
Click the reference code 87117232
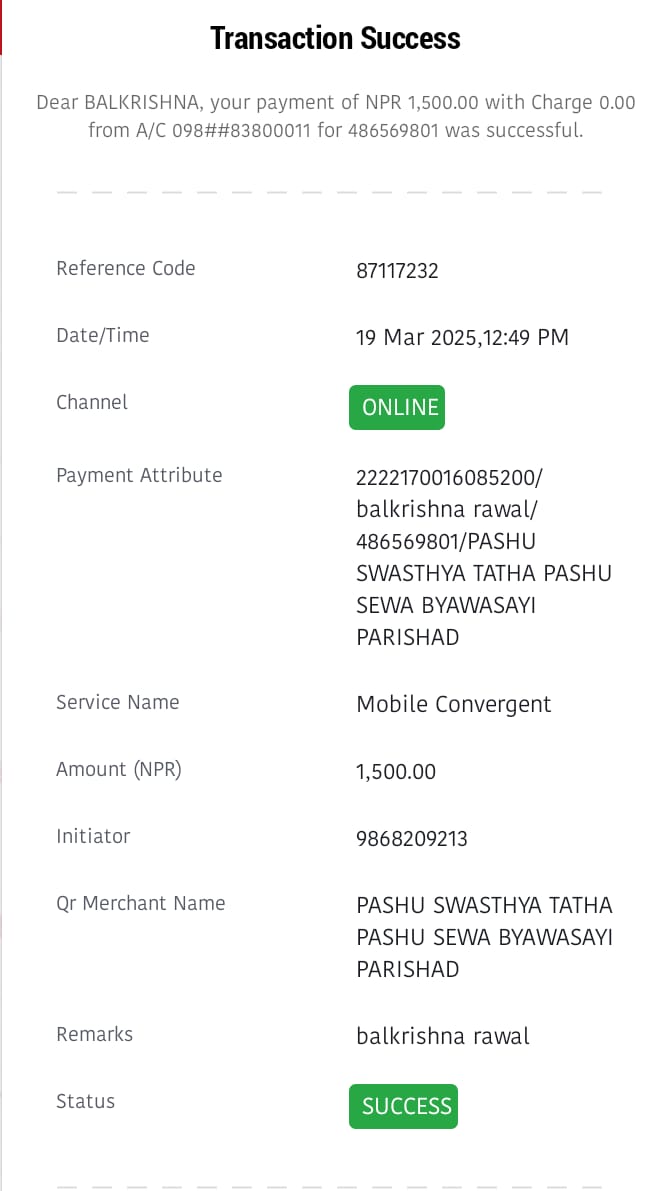(x=397, y=271)
